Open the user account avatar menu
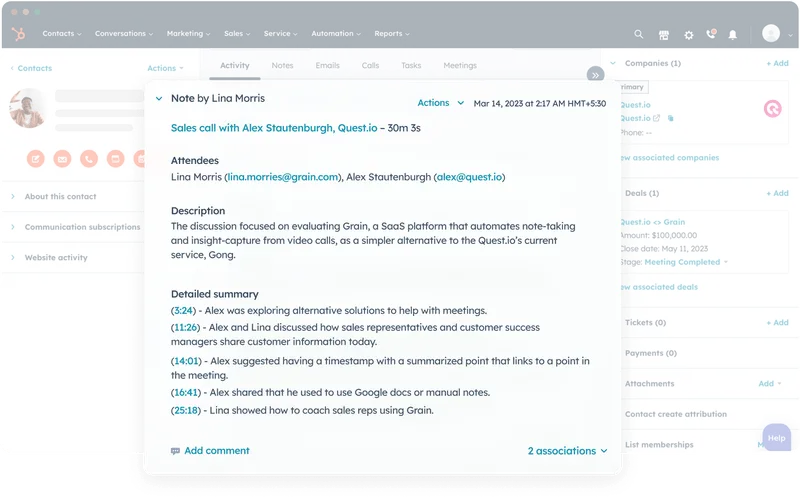Screen dimensions: 800x501 tap(771, 34)
